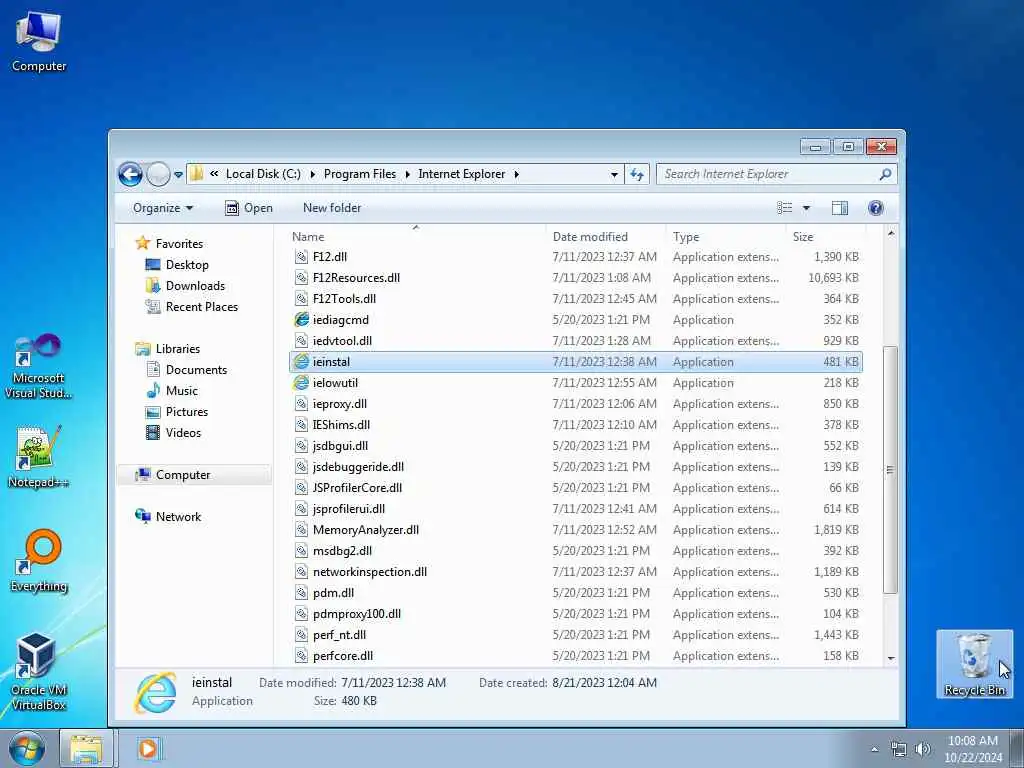This screenshot has height=768, width=1024.
Task: Click the taskbar clock showing 10:08 AM
Action: 972,741
